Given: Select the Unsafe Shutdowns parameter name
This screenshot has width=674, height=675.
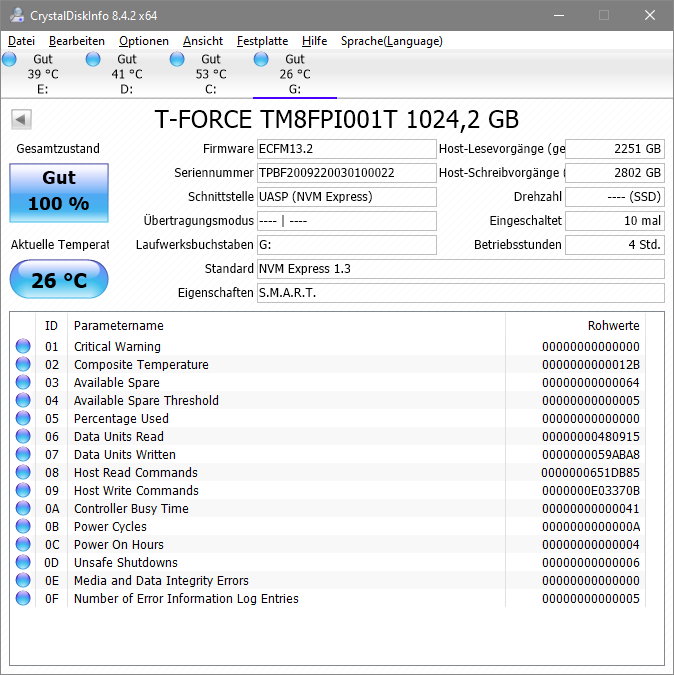Looking at the screenshot, I should coord(126,563).
